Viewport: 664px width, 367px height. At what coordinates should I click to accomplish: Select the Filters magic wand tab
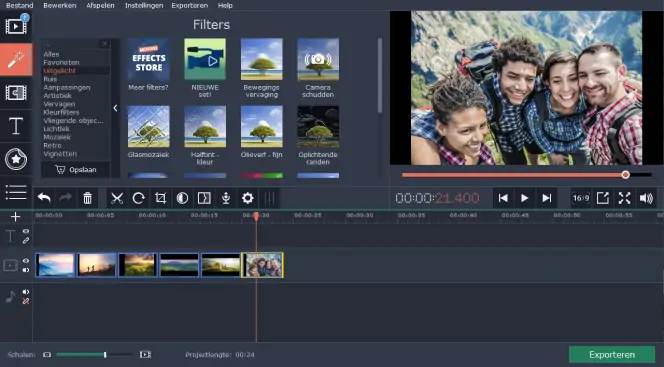16,60
